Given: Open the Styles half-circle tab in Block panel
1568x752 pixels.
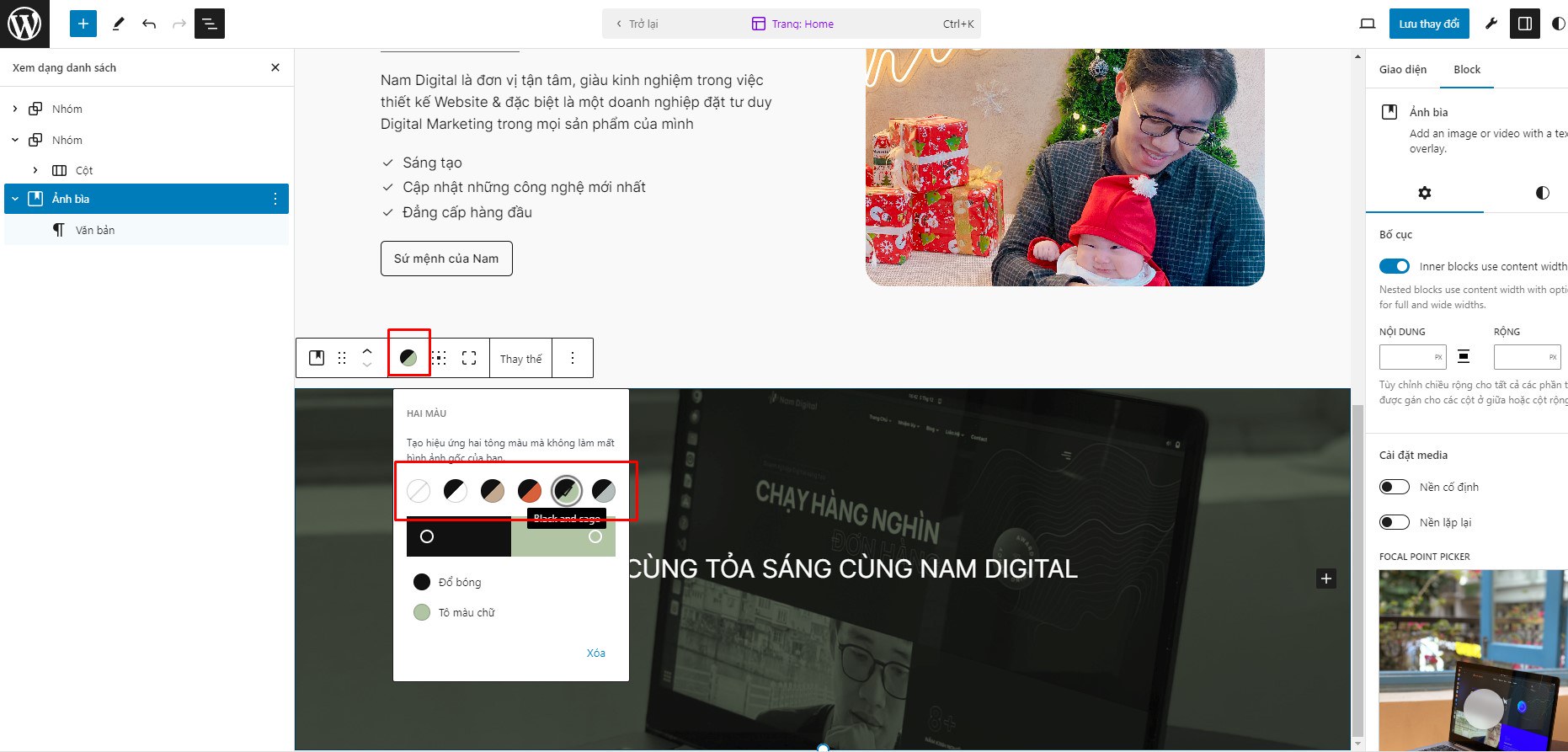Looking at the screenshot, I should (x=1542, y=193).
